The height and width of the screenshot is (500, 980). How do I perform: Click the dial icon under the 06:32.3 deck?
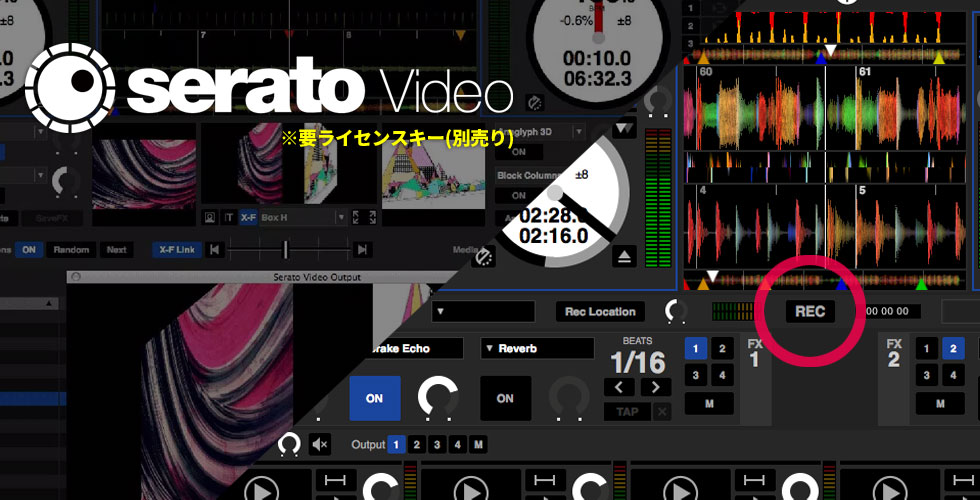coord(534,103)
